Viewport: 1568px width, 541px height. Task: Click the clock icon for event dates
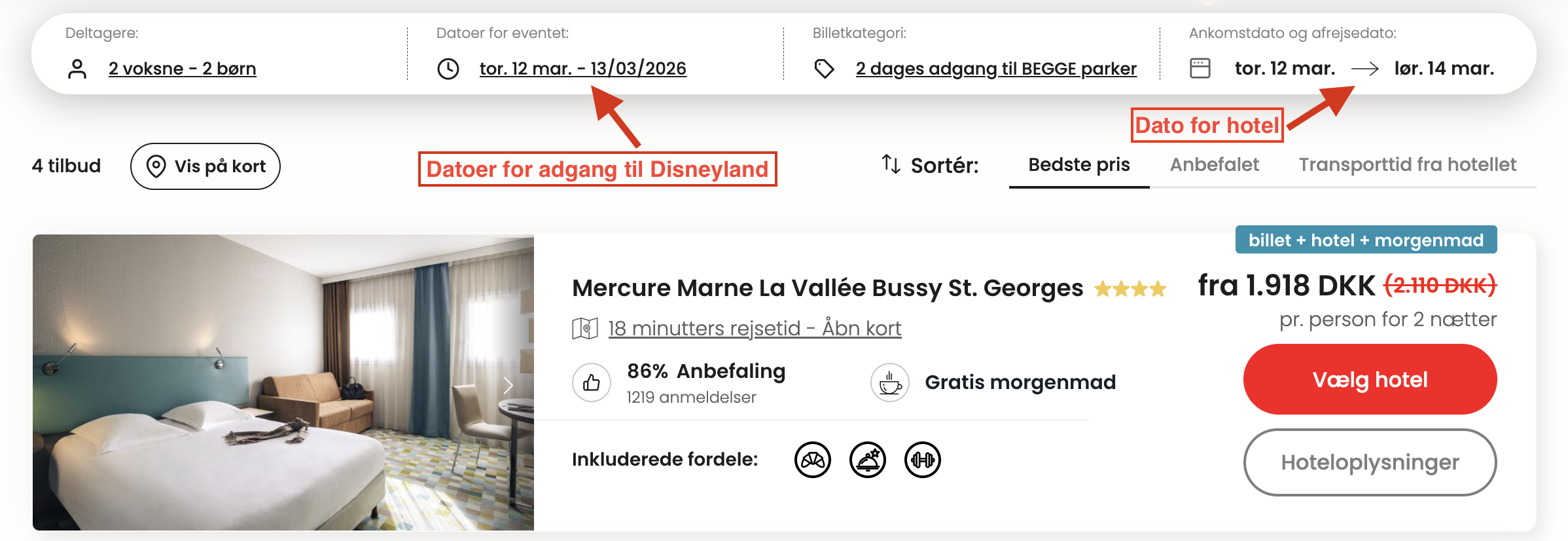coord(448,69)
